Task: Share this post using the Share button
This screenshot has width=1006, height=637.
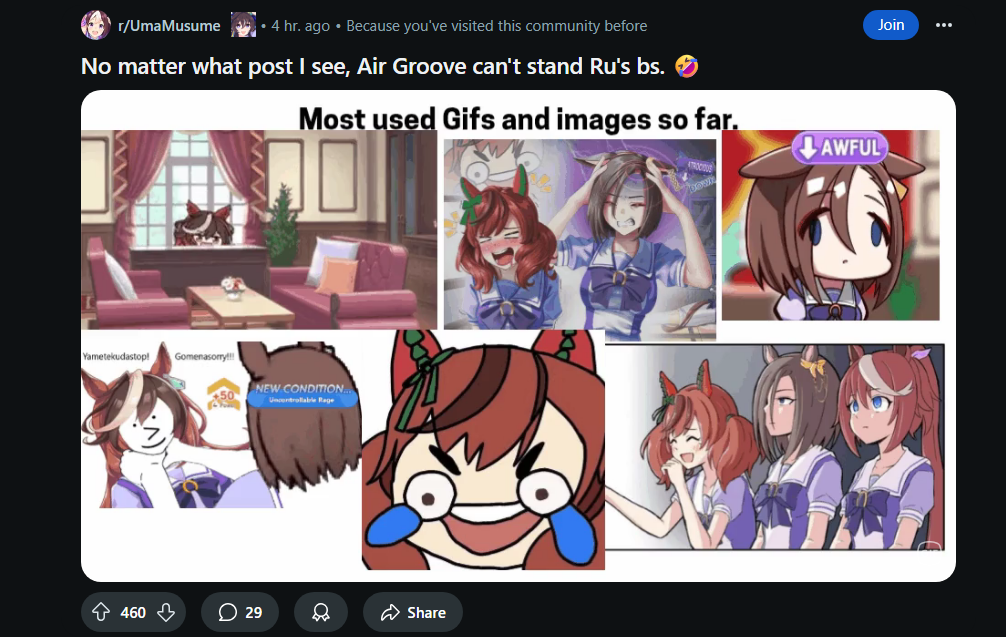Action: [x=413, y=613]
